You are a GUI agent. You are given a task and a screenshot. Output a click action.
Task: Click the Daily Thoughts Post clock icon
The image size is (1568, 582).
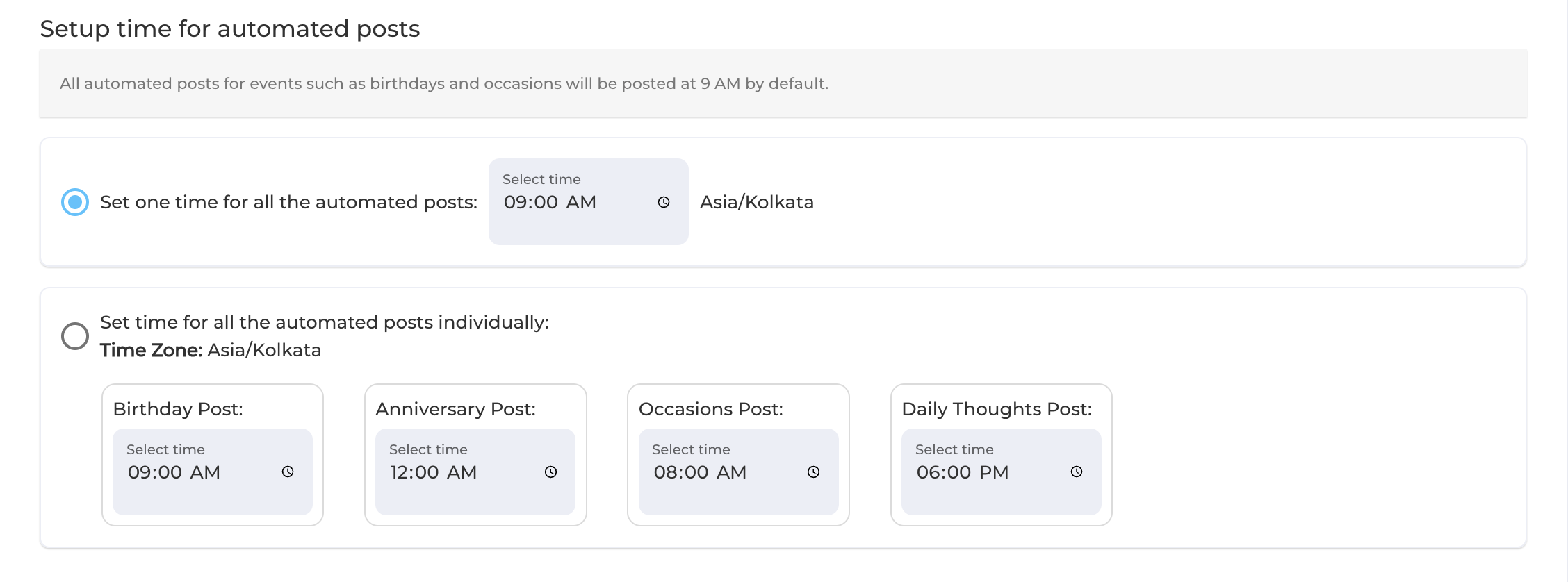pos(1077,472)
